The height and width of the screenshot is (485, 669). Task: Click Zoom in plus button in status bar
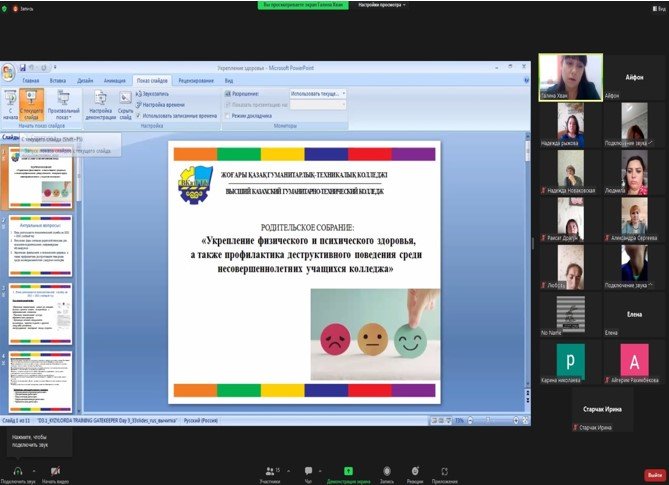point(515,421)
